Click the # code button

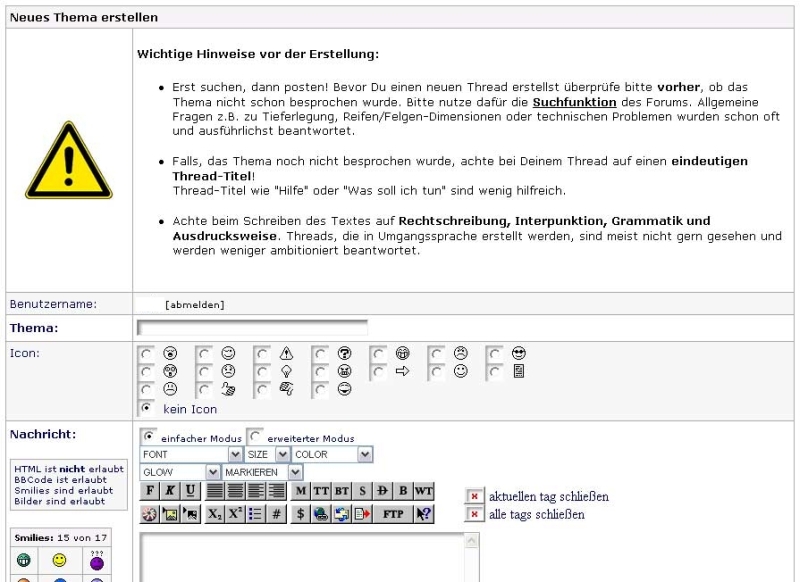(x=277, y=514)
